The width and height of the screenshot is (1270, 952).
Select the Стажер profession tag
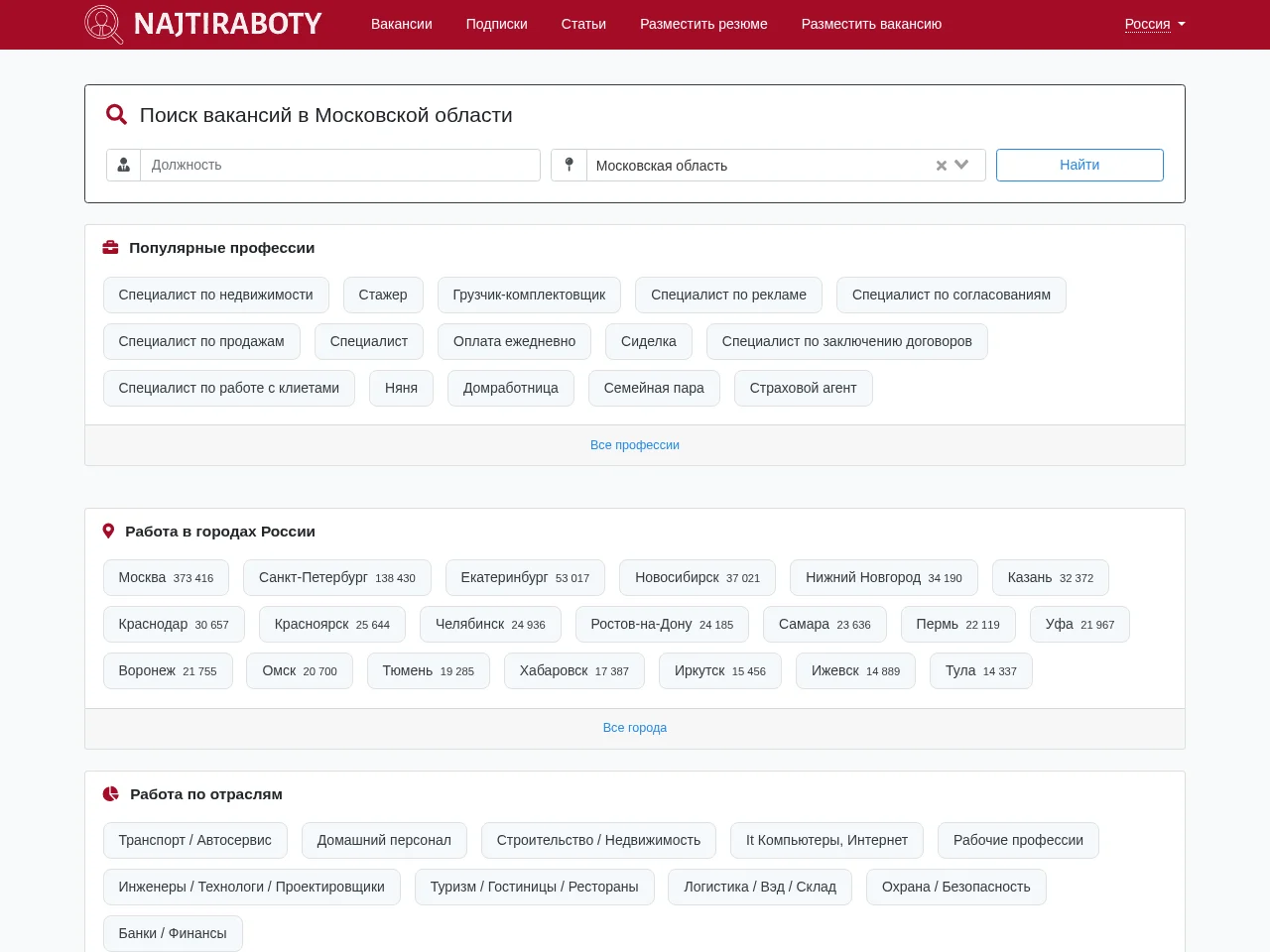383,296
